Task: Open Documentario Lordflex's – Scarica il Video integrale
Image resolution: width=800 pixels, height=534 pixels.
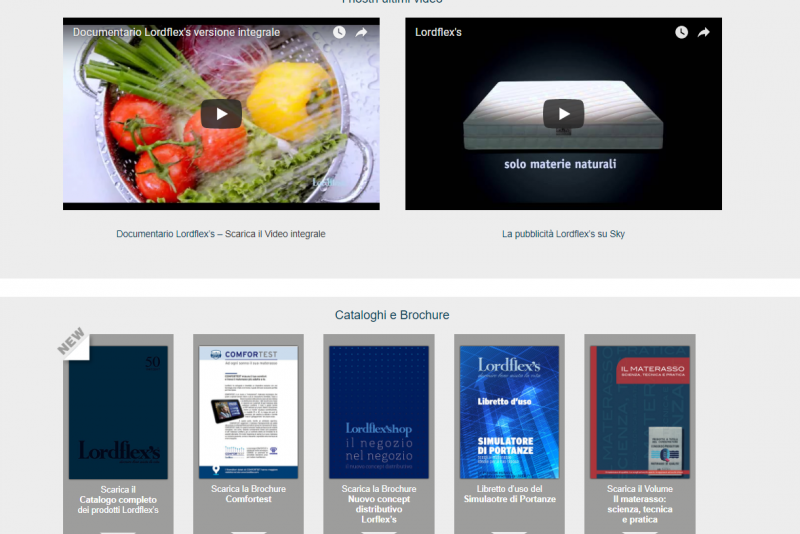Action: (220, 234)
